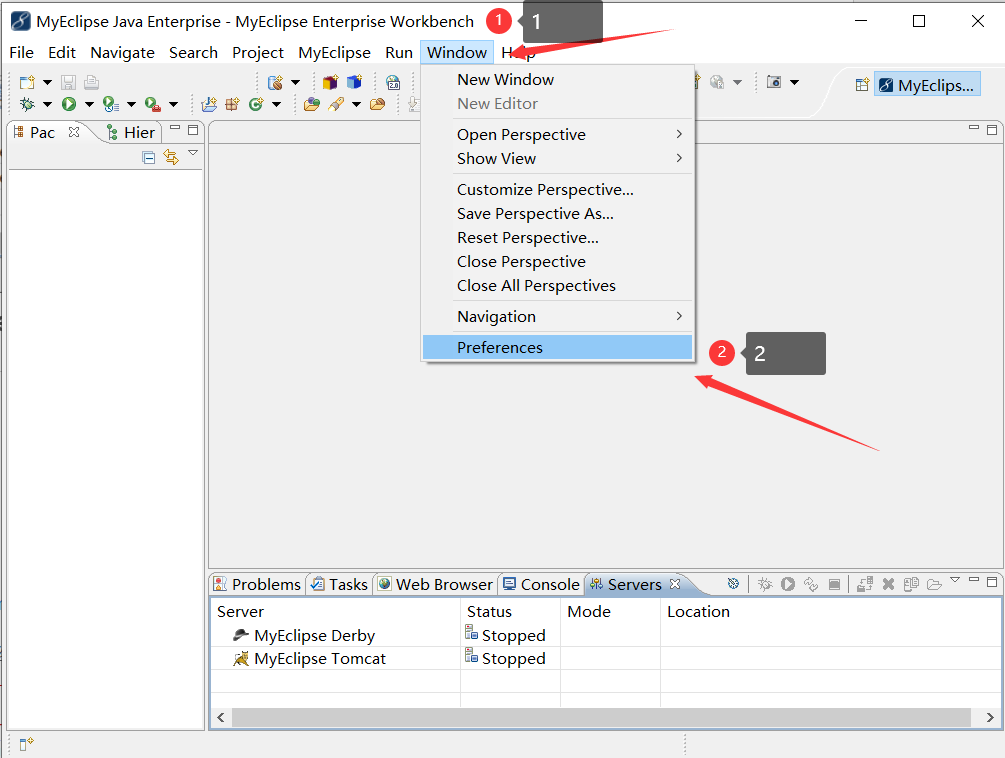Open the New wizard dropdown arrow
The image size is (1005, 758).
[x=47, y=82]
